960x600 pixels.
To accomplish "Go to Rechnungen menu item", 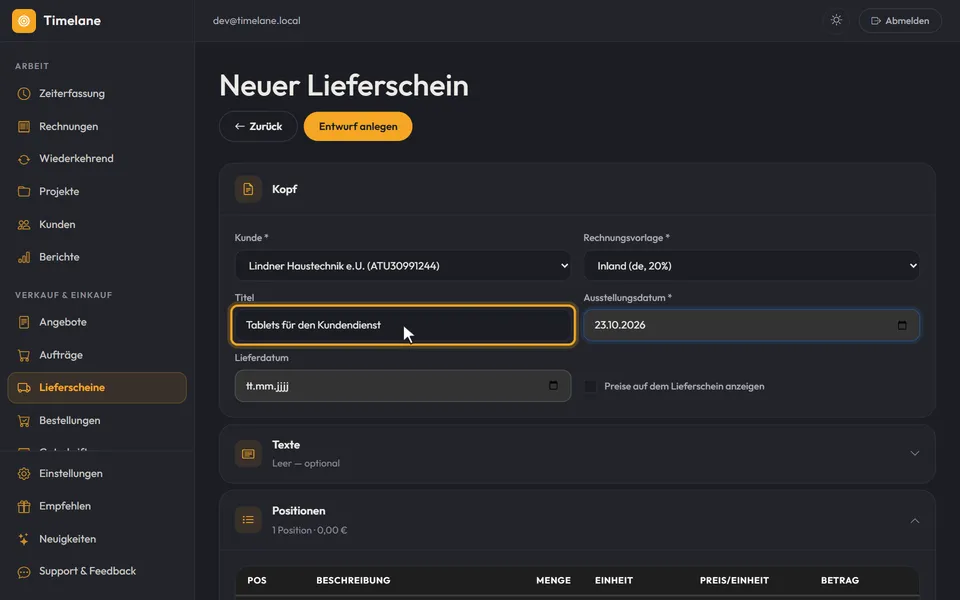I will click(97, 127).
